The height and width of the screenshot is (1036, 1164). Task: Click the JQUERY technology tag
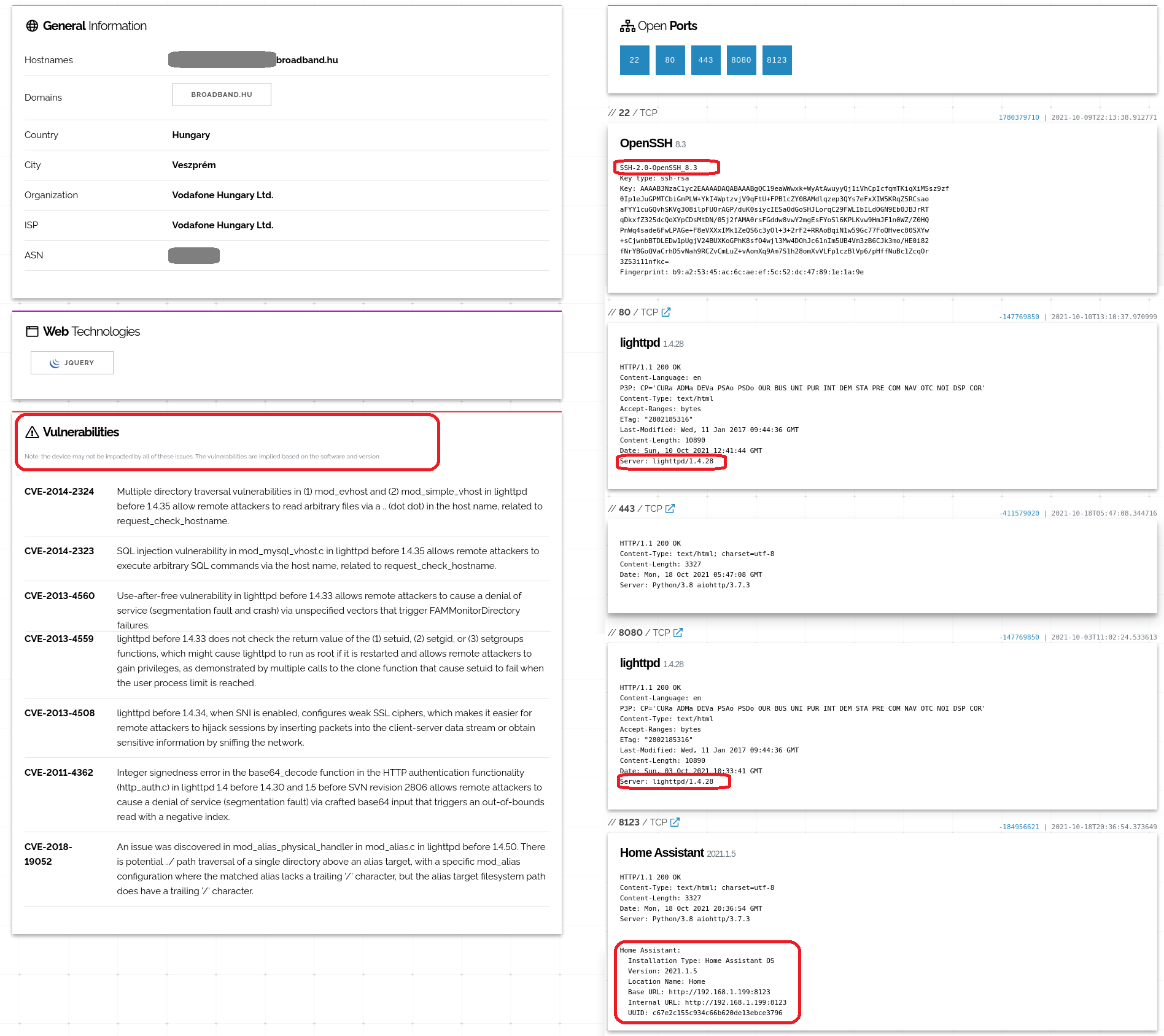tap(72, 363)
